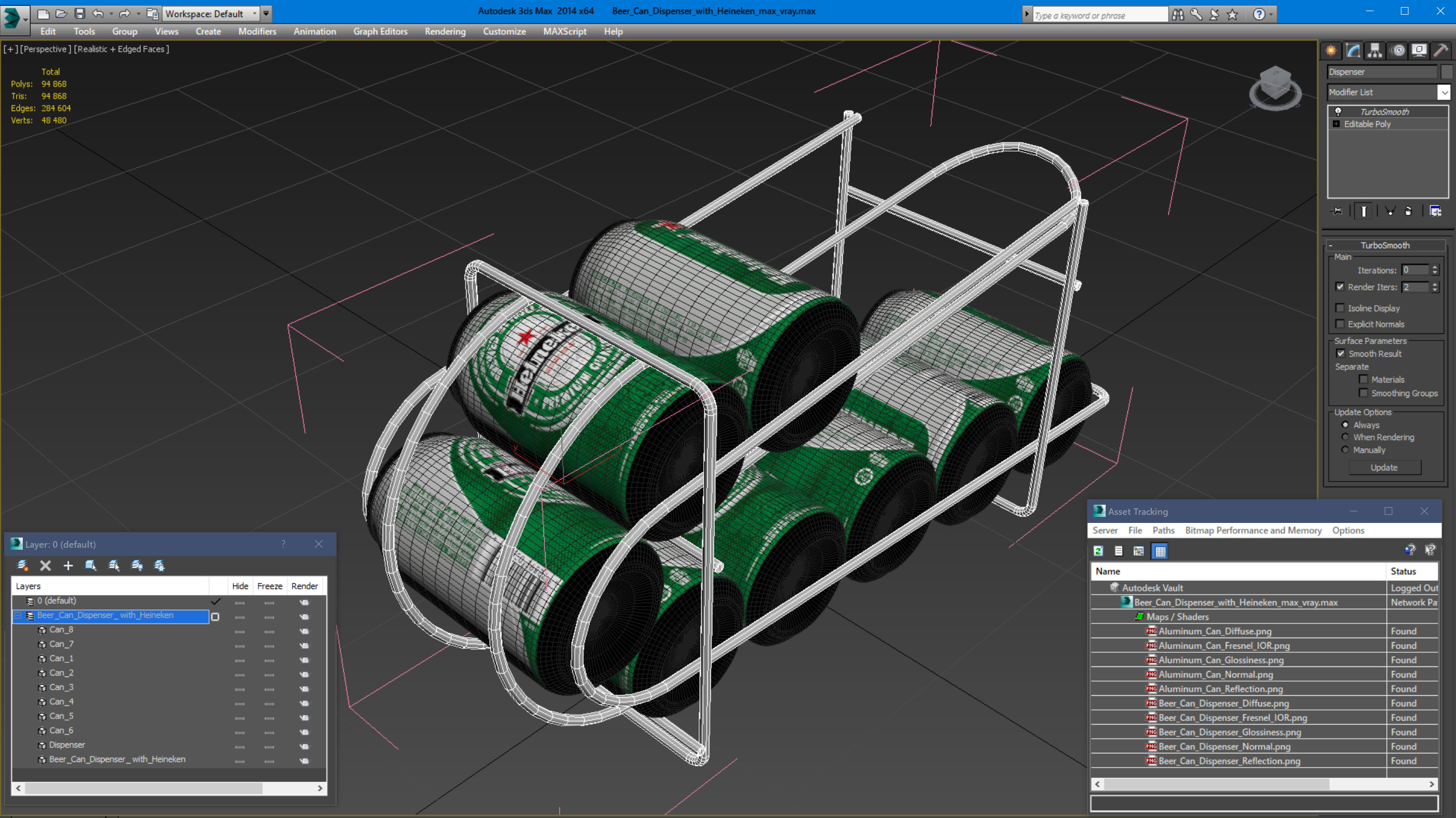Open the Modifiers menu
1456x818 pixels.
257,32
